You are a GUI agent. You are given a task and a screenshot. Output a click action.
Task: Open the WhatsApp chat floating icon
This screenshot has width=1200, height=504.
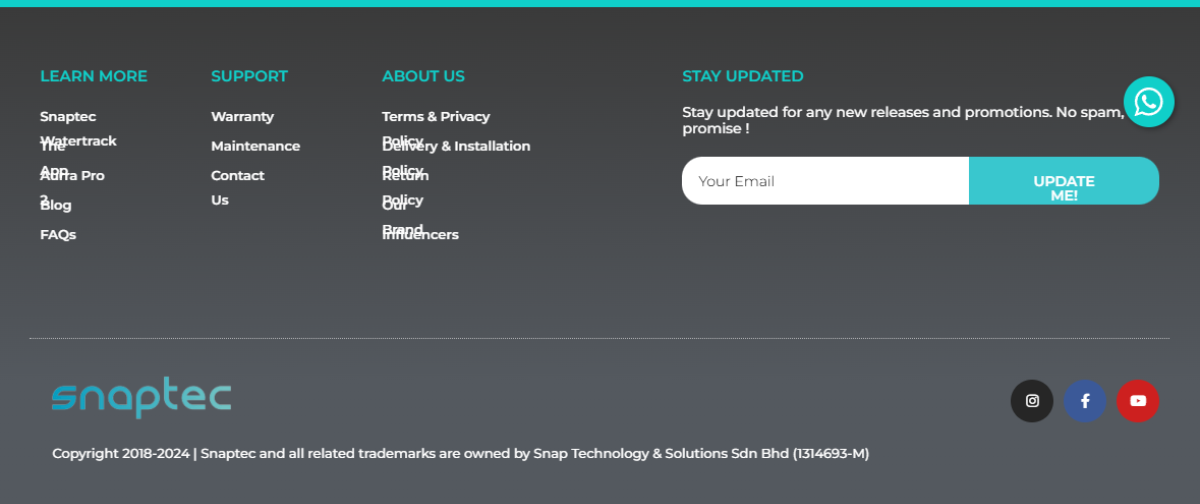click(1149, 101)
